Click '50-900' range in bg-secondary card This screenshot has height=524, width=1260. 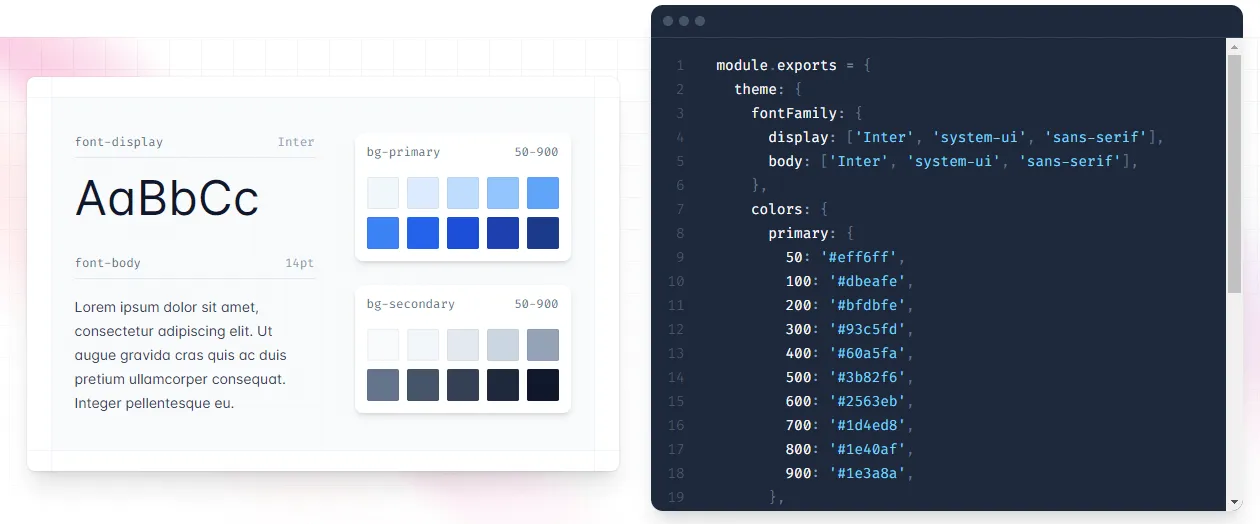[537, 304]
